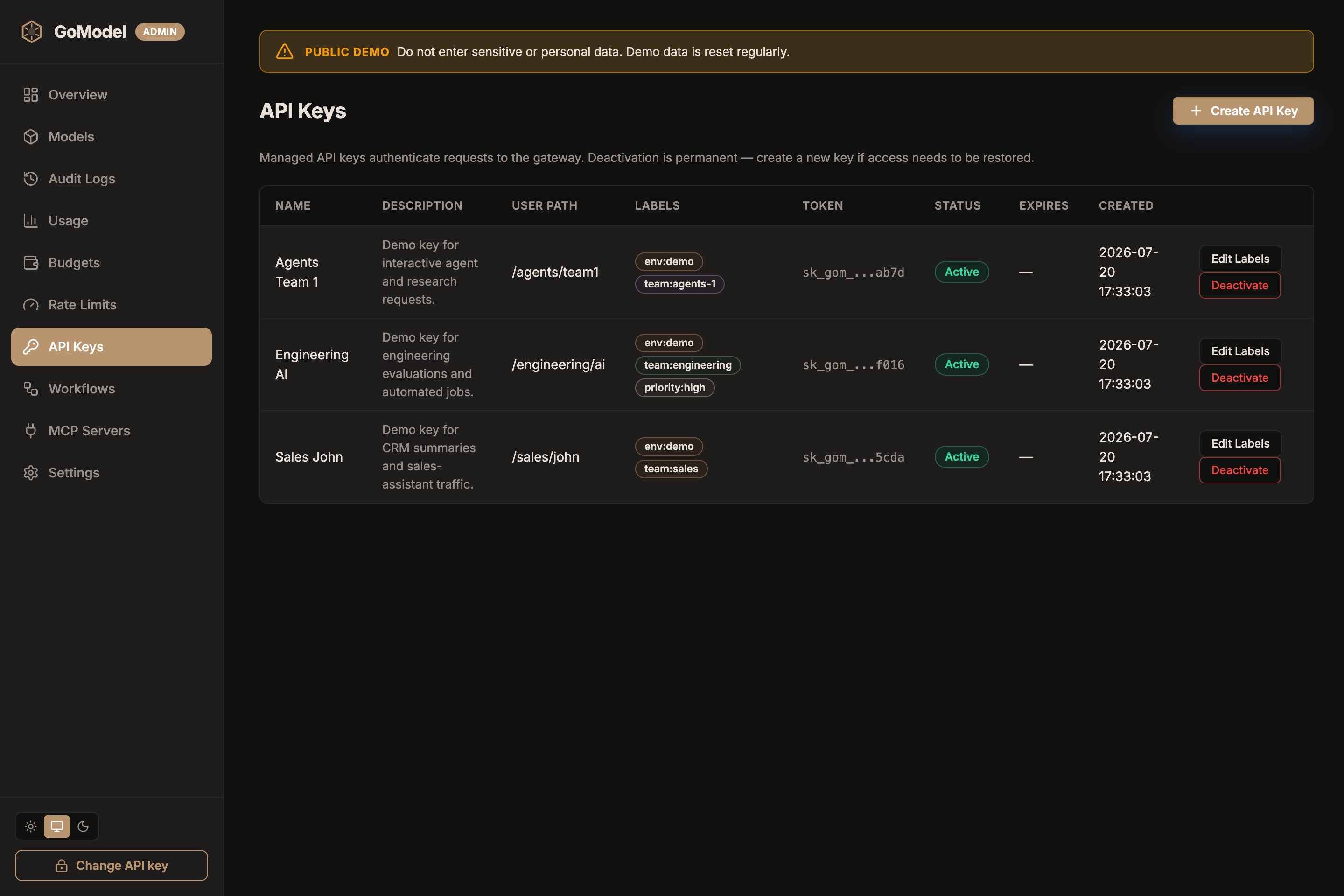Click the PUBLIC DEMO banner label
The width and height of the screenshot is (1344, 896).
(x=347, y=51)
